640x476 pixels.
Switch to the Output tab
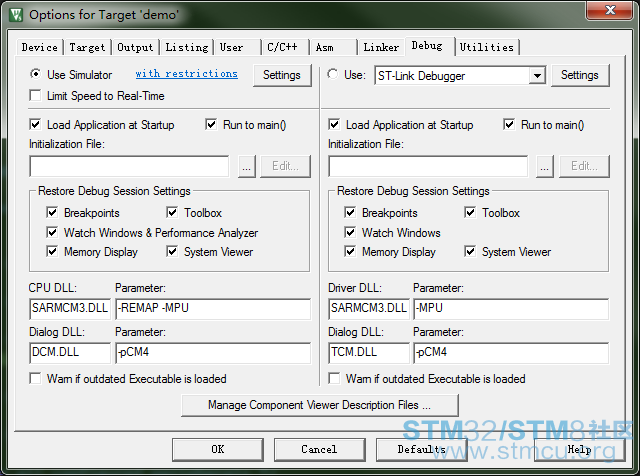135,47
